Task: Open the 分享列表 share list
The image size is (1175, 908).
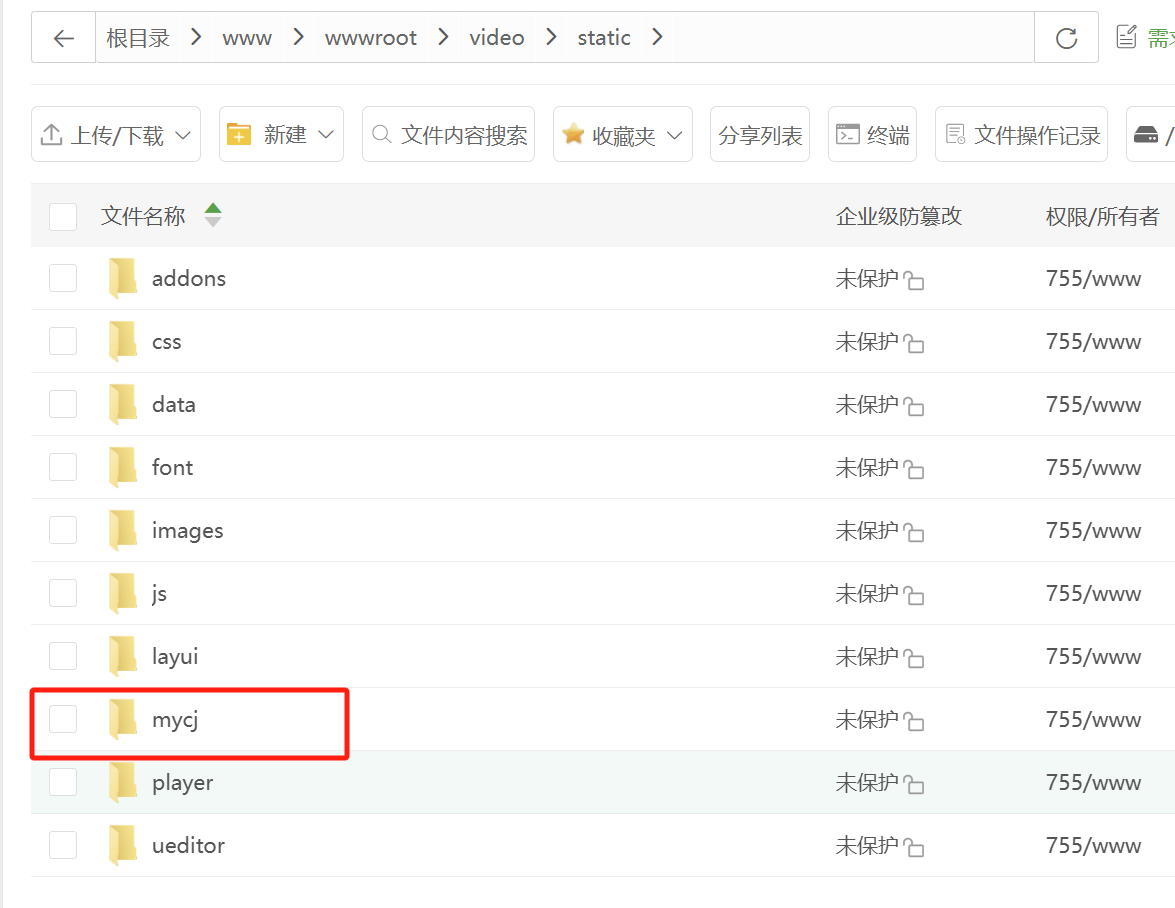Action: click(760, 135)
